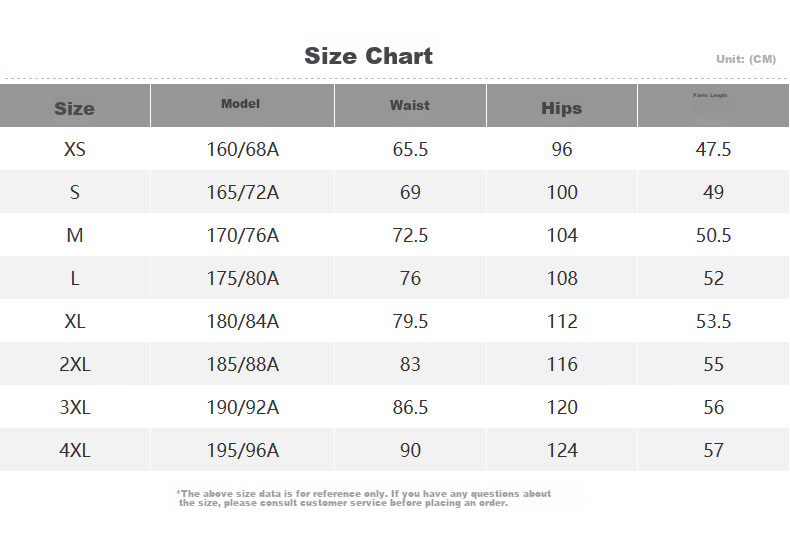This screenshot has width=790, height=557.
Task: Click the size reference disclaimer note
Action: coord(364,498)
